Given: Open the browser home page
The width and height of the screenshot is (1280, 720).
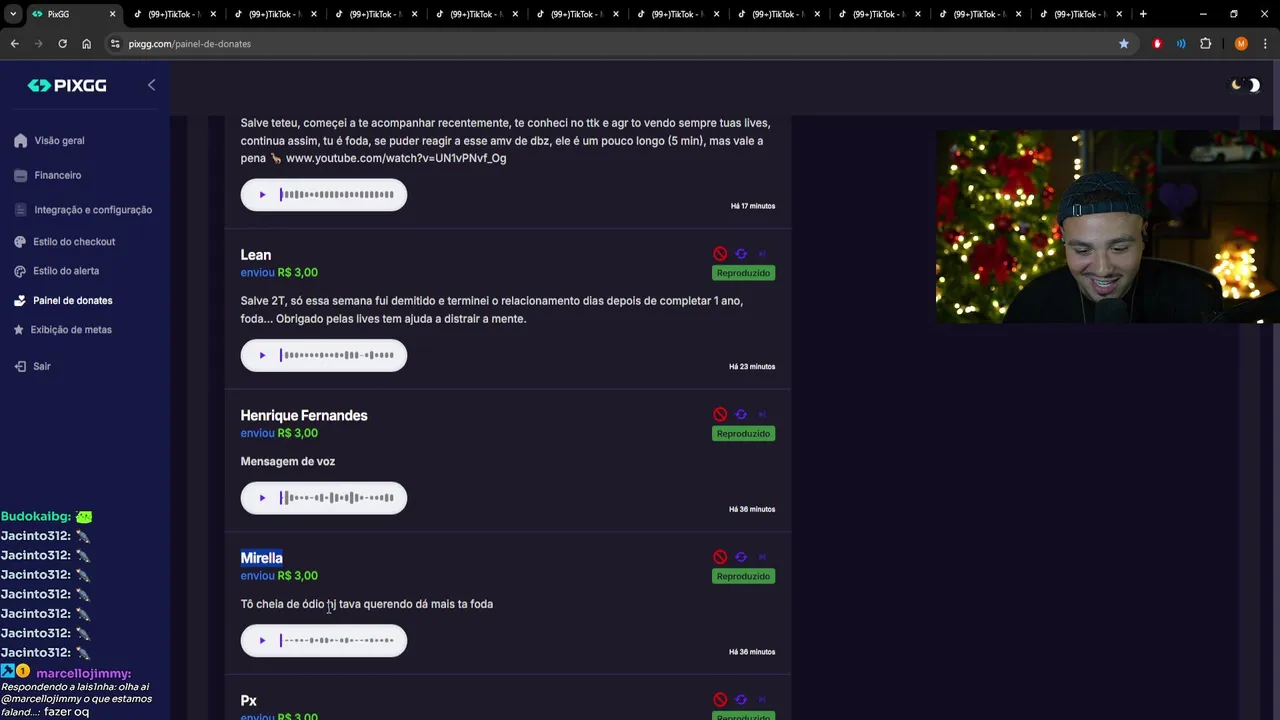Looking at the screenshot, I should pos(86,44).
